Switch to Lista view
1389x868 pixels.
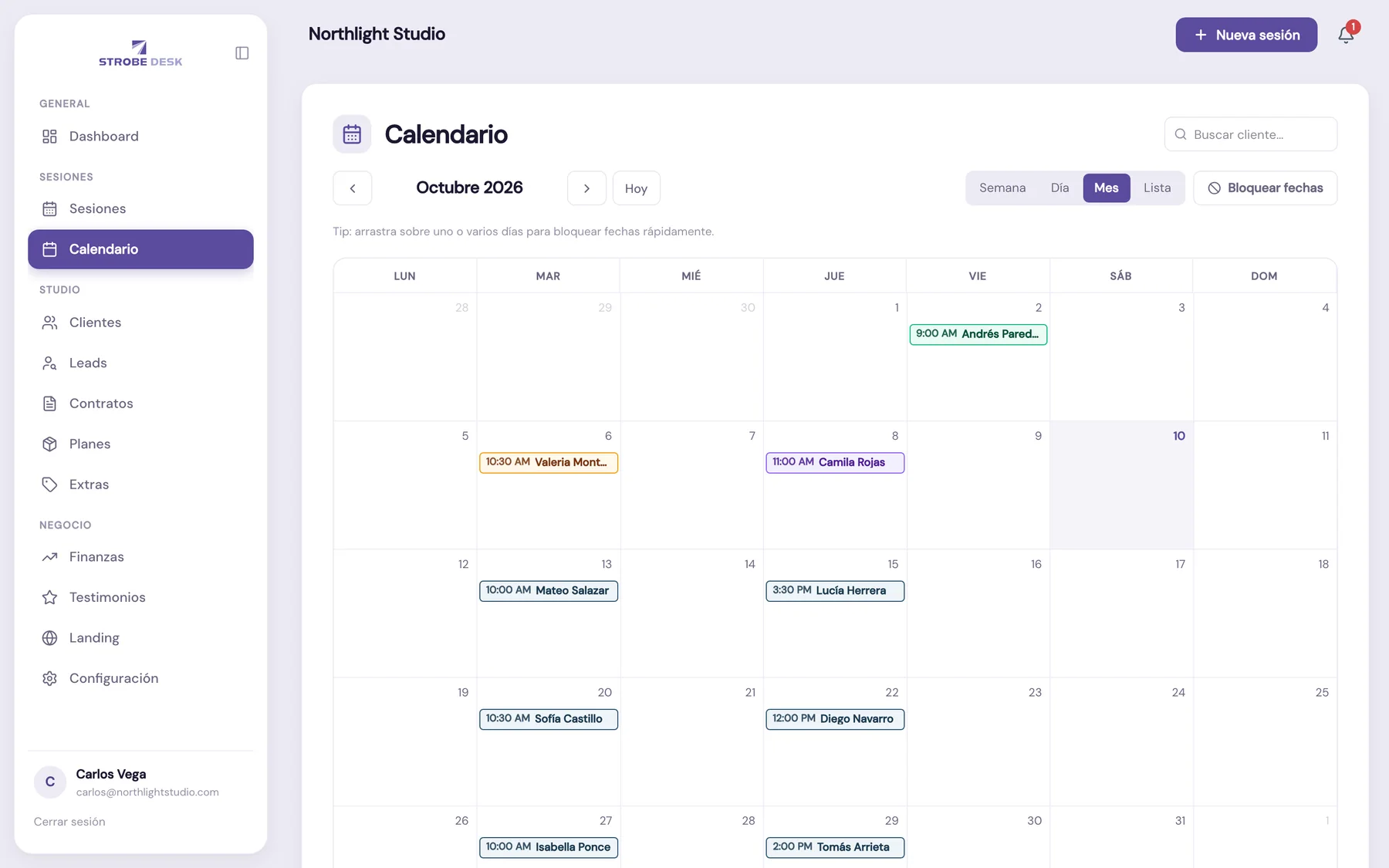[1157, 188]
